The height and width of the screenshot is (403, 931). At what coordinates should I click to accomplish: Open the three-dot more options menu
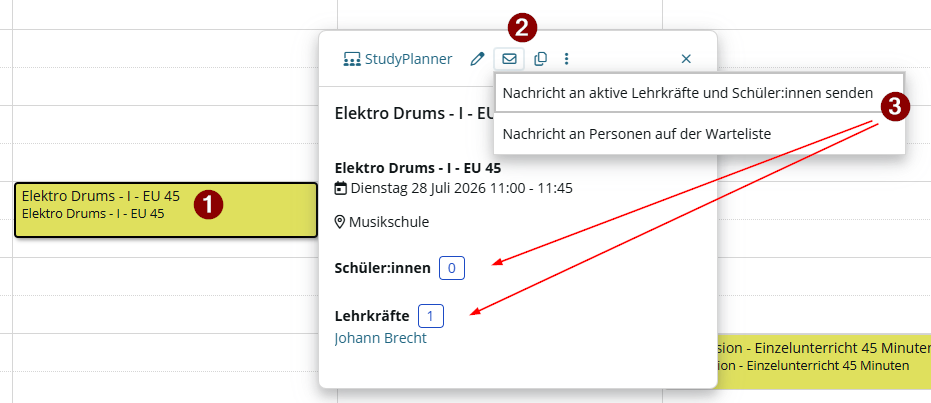tap(566, 59)
